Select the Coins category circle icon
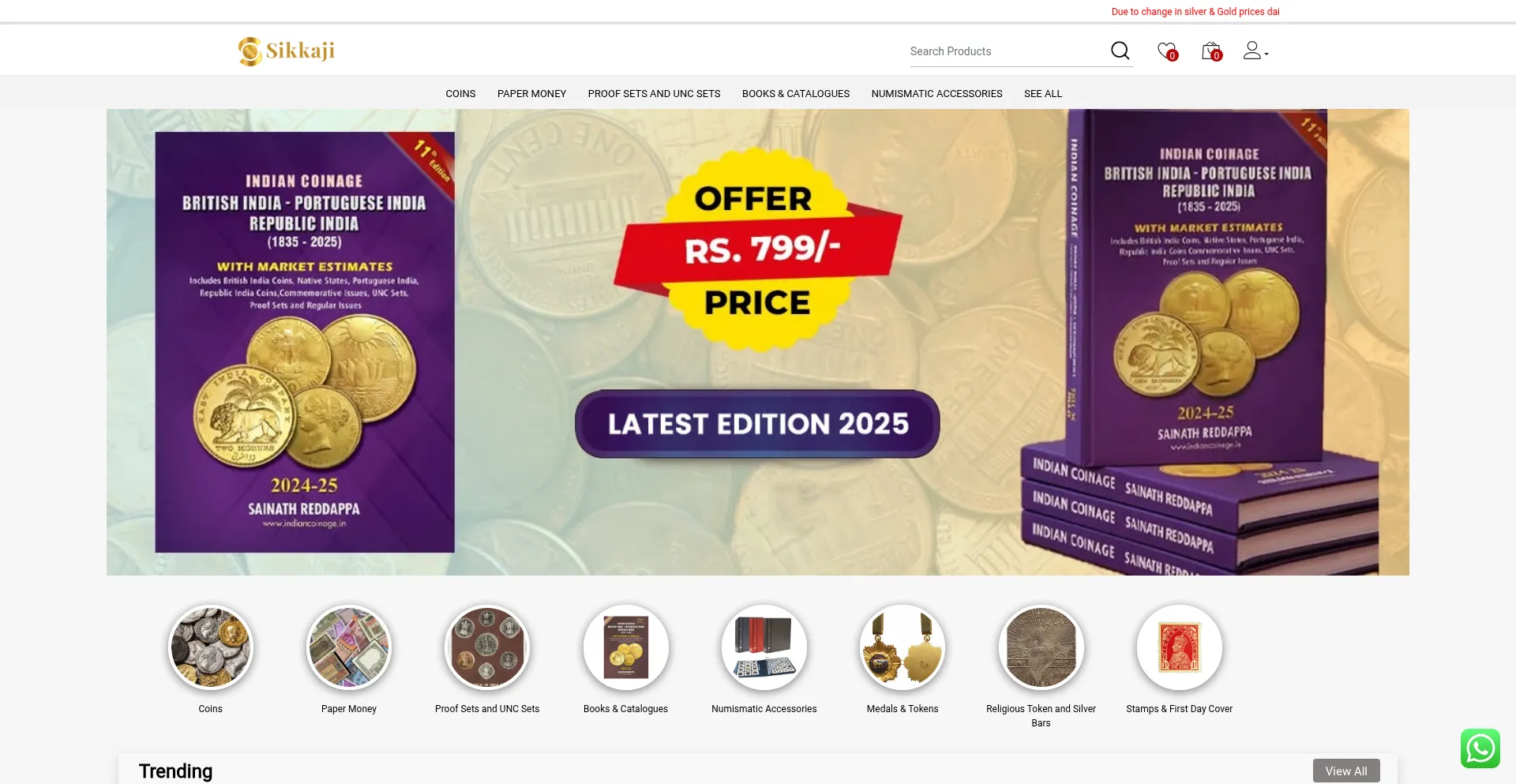 (211, 647)
